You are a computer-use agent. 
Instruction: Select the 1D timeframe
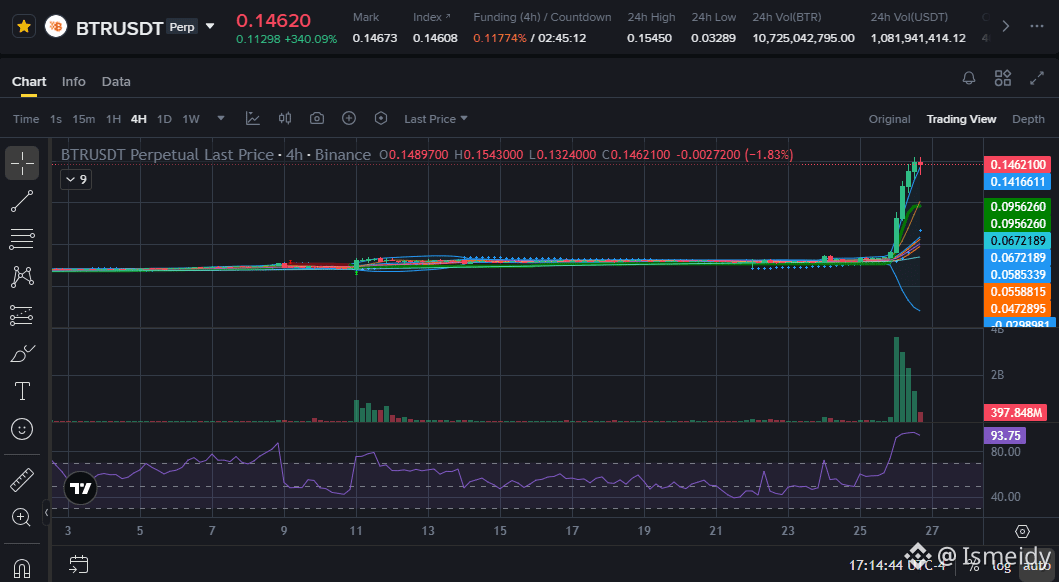[x=164, y=119]
